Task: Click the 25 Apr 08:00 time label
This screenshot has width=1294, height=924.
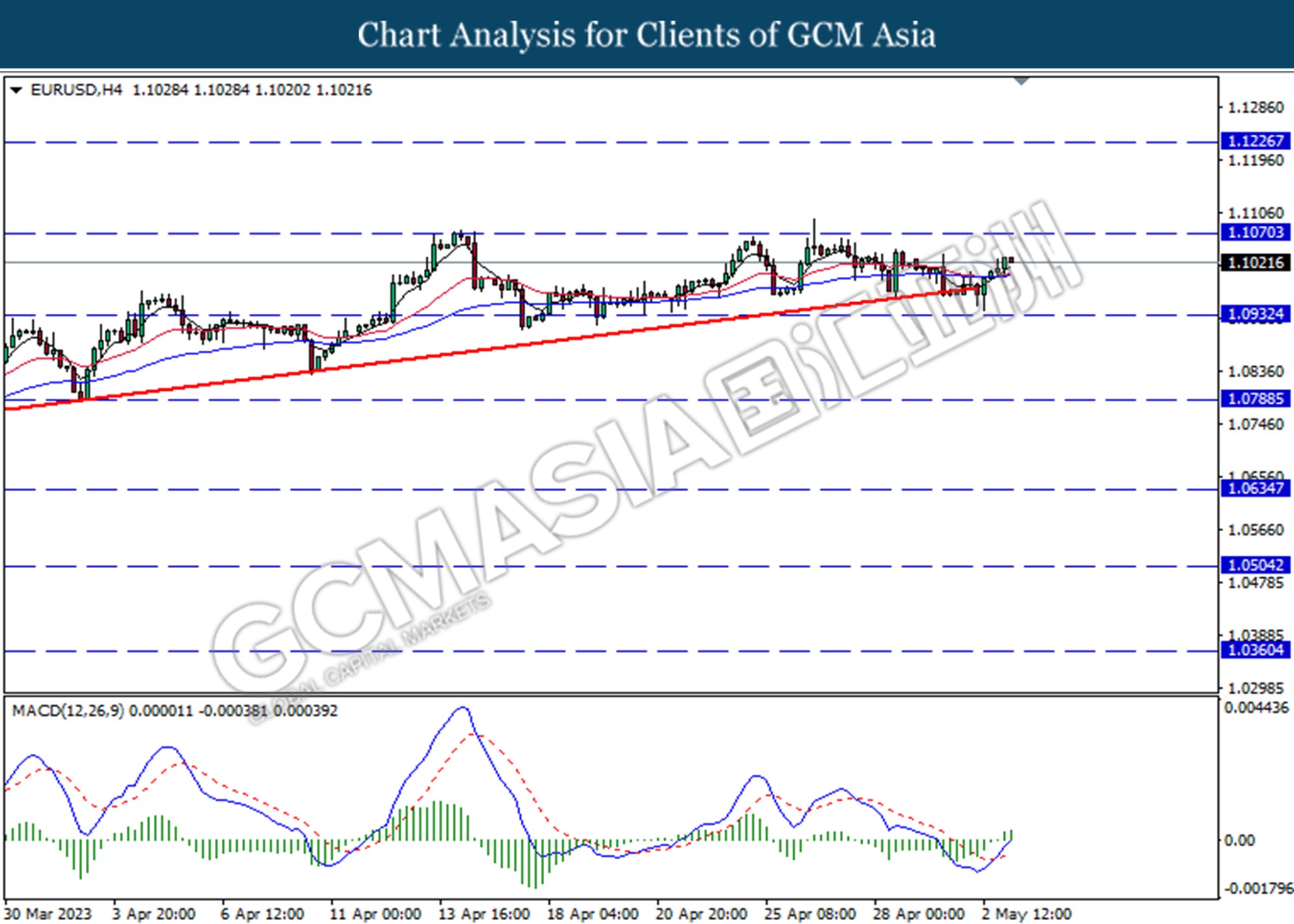Action: pos(810,914)
